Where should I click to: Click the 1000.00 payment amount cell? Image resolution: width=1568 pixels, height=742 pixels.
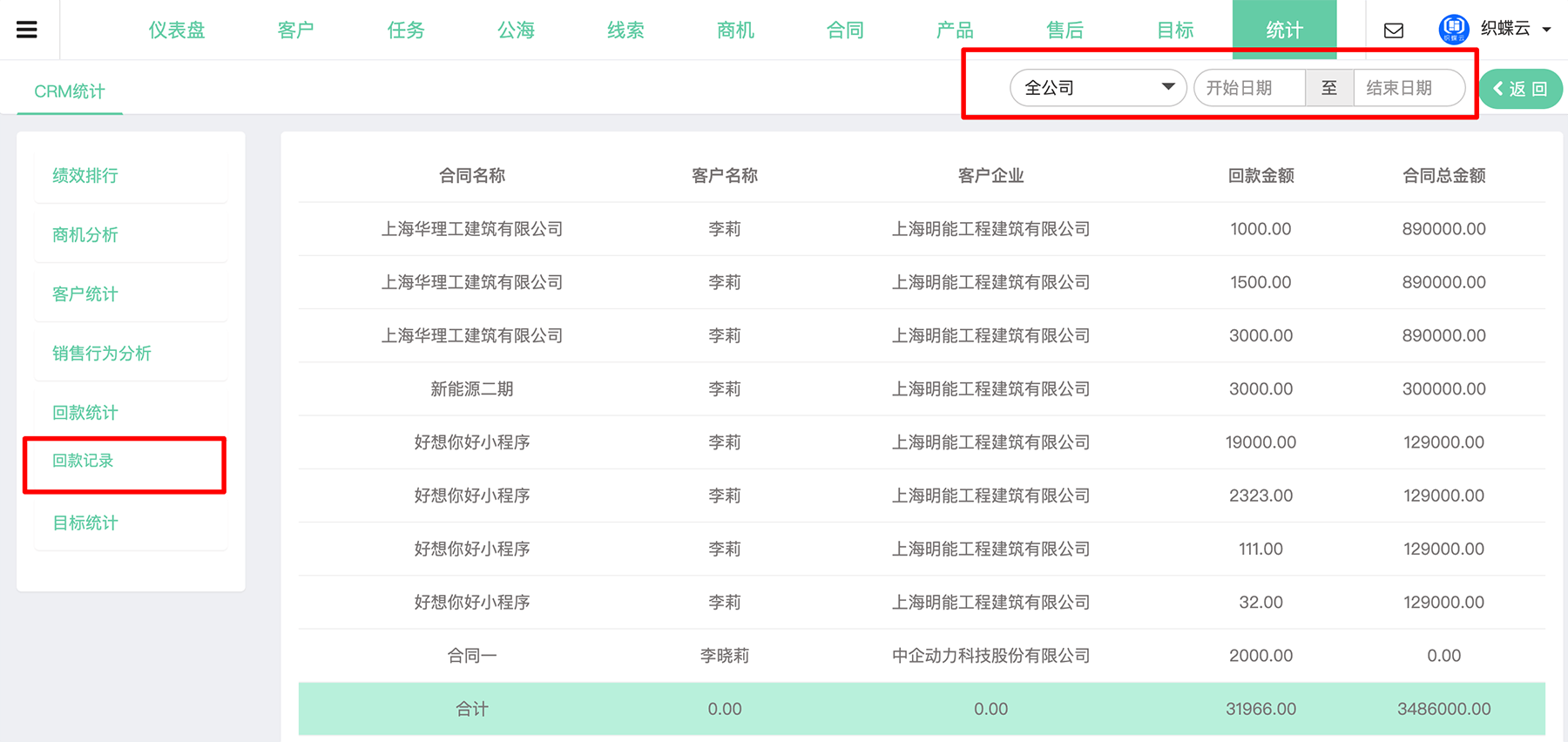[x=1261, y=229]
